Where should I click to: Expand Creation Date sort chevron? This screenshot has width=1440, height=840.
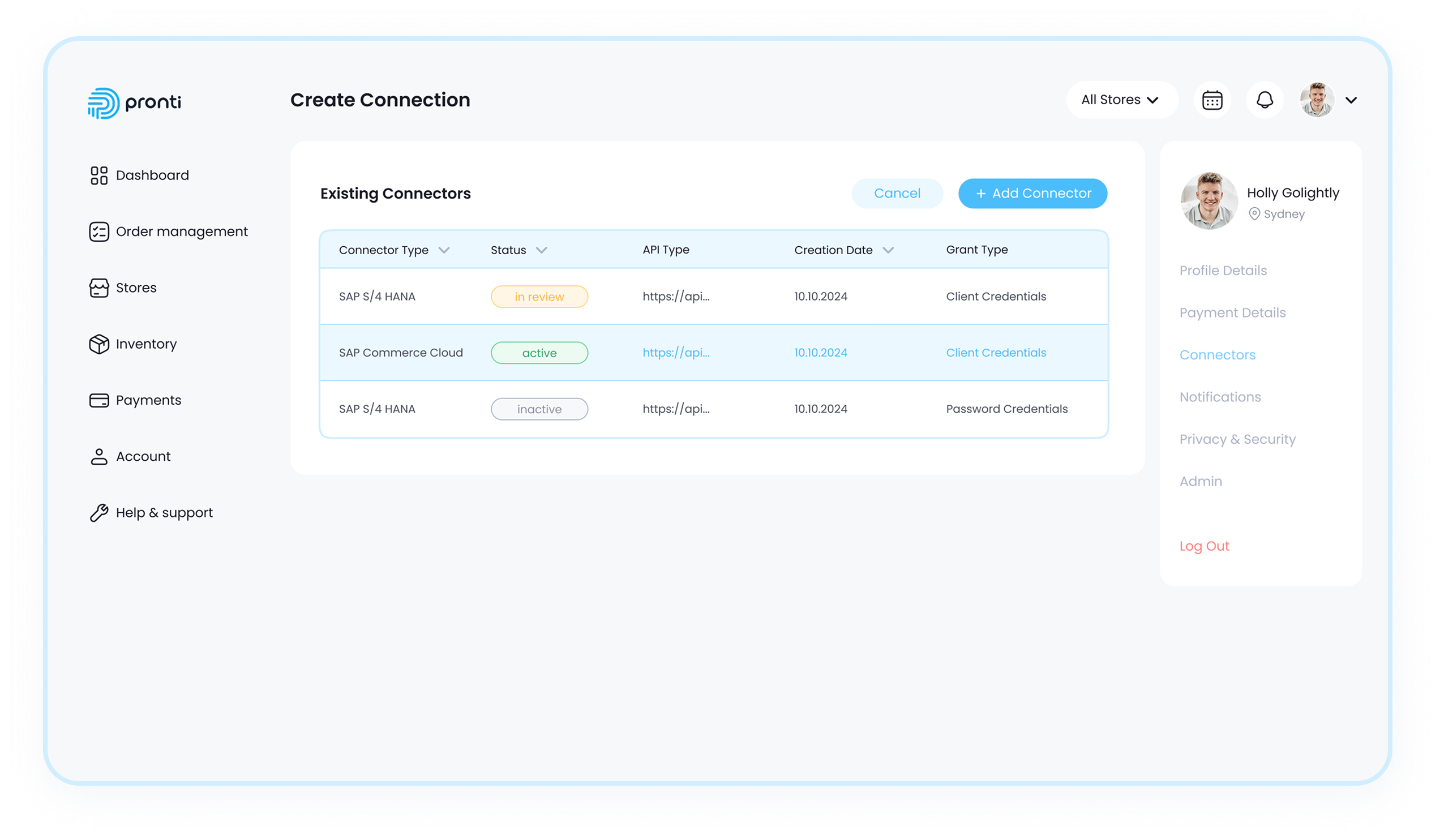click(x=888, y=250)
